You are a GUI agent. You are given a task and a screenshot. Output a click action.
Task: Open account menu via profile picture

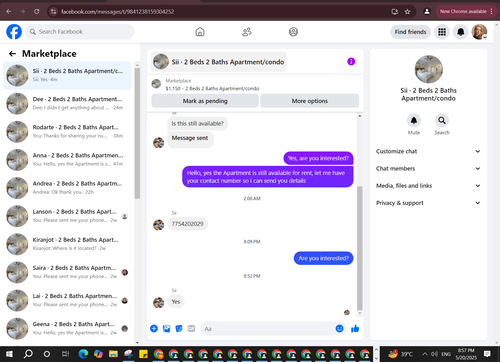click(x=479, y=32)
